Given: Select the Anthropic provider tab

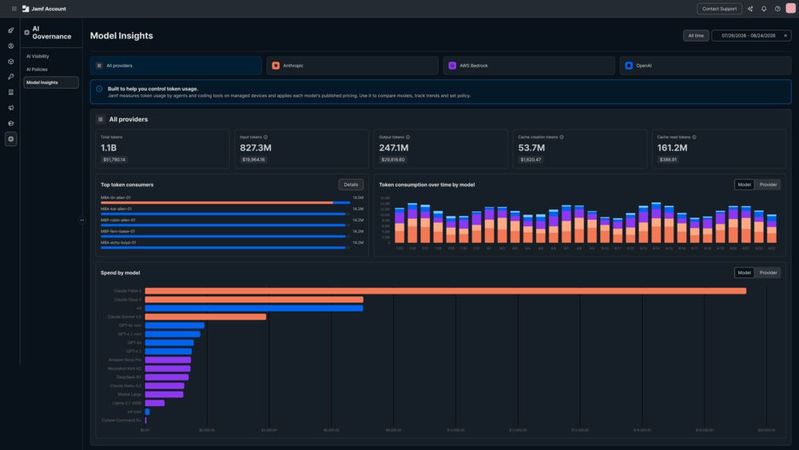Looking at the screenshot, I should click(x=352, y=66).
